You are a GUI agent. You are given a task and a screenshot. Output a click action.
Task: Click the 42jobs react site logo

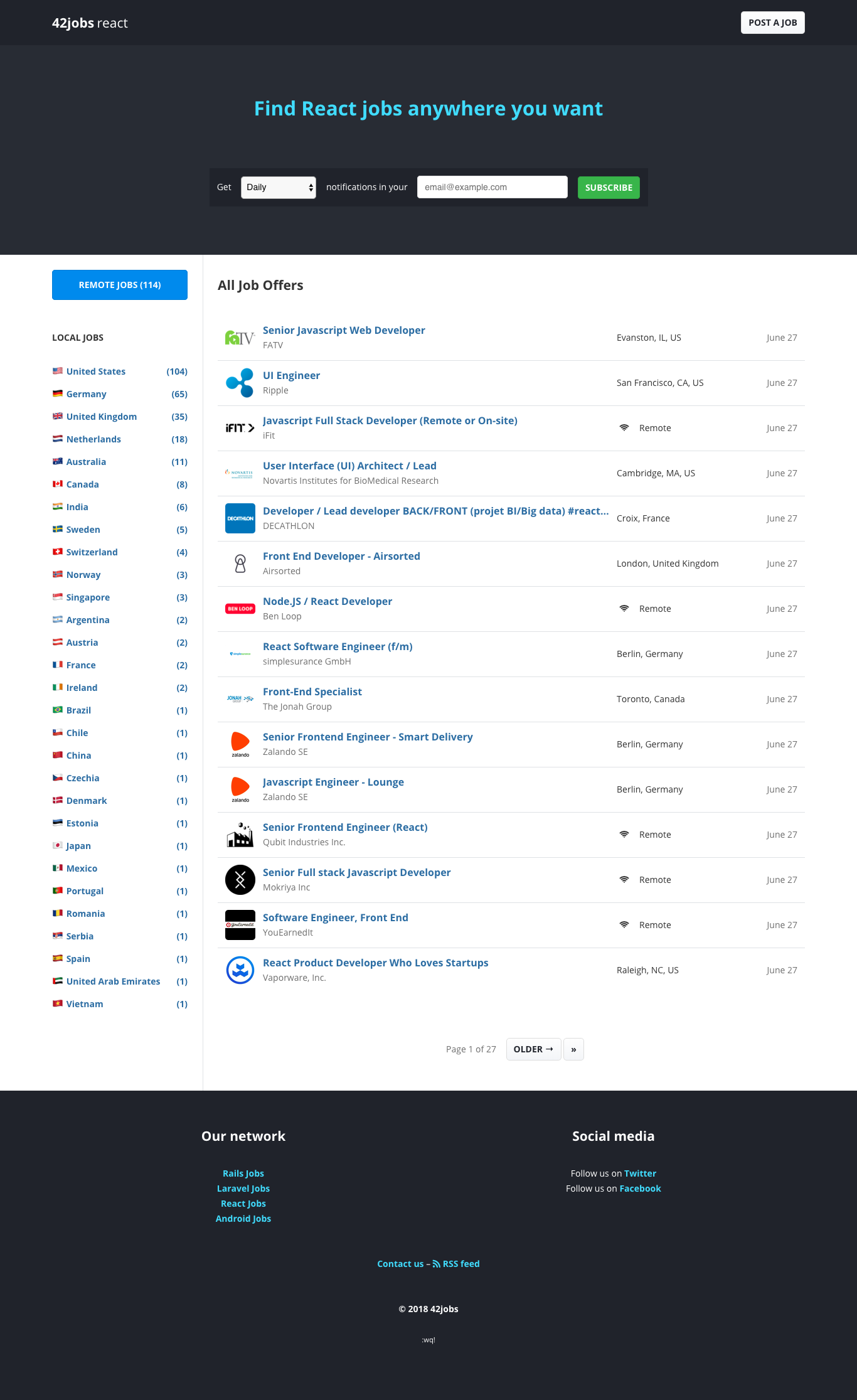click(90, 23)
